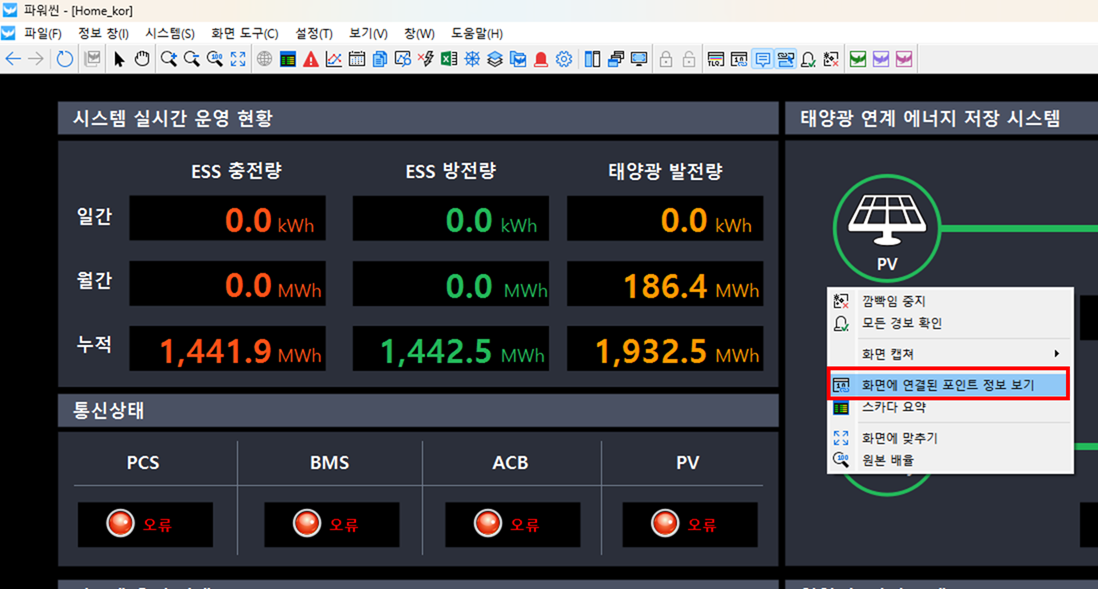Click the PCS communication status red indicator
The image size is (1098, 589).
coord(120,524)
